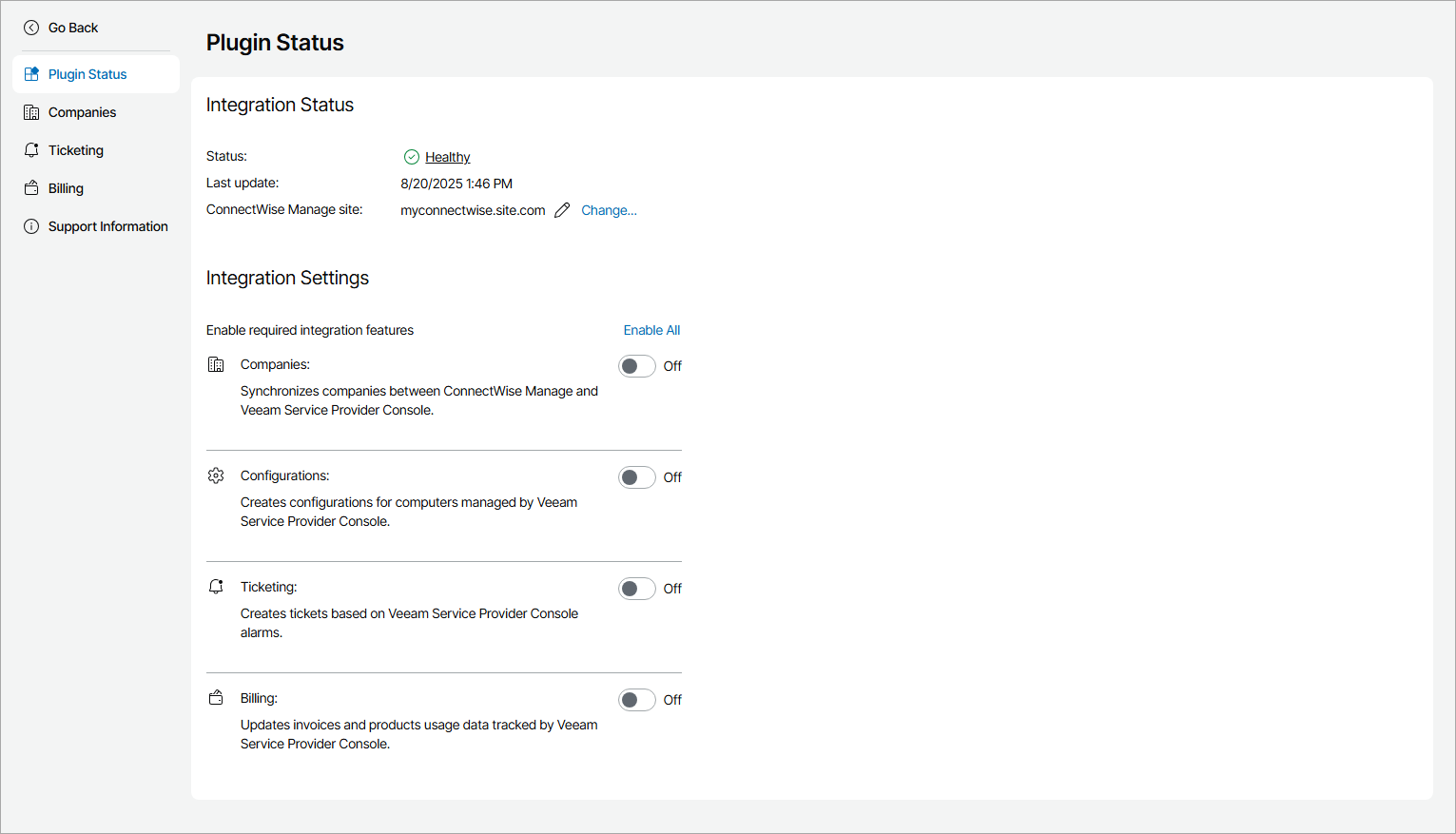Select the Ticketing bell icon in the sidebar

coord(31,149)
